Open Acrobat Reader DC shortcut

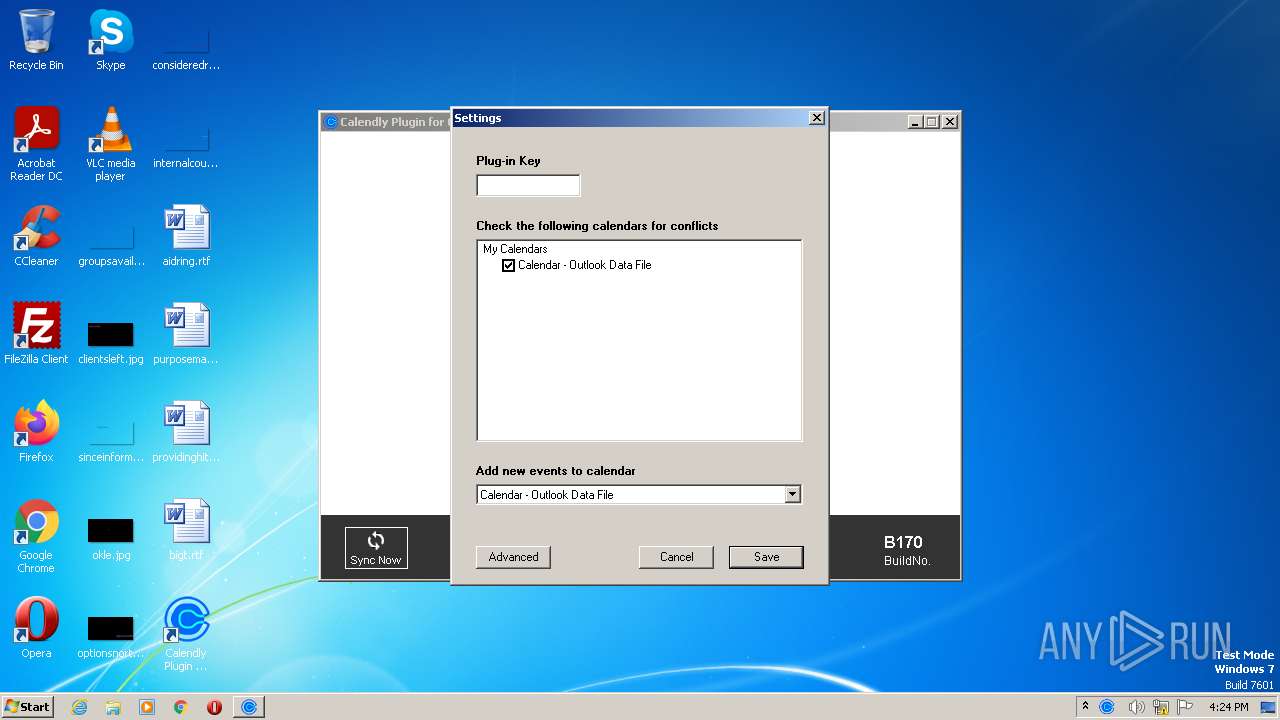pyautogui.click(x=36, y=144)
